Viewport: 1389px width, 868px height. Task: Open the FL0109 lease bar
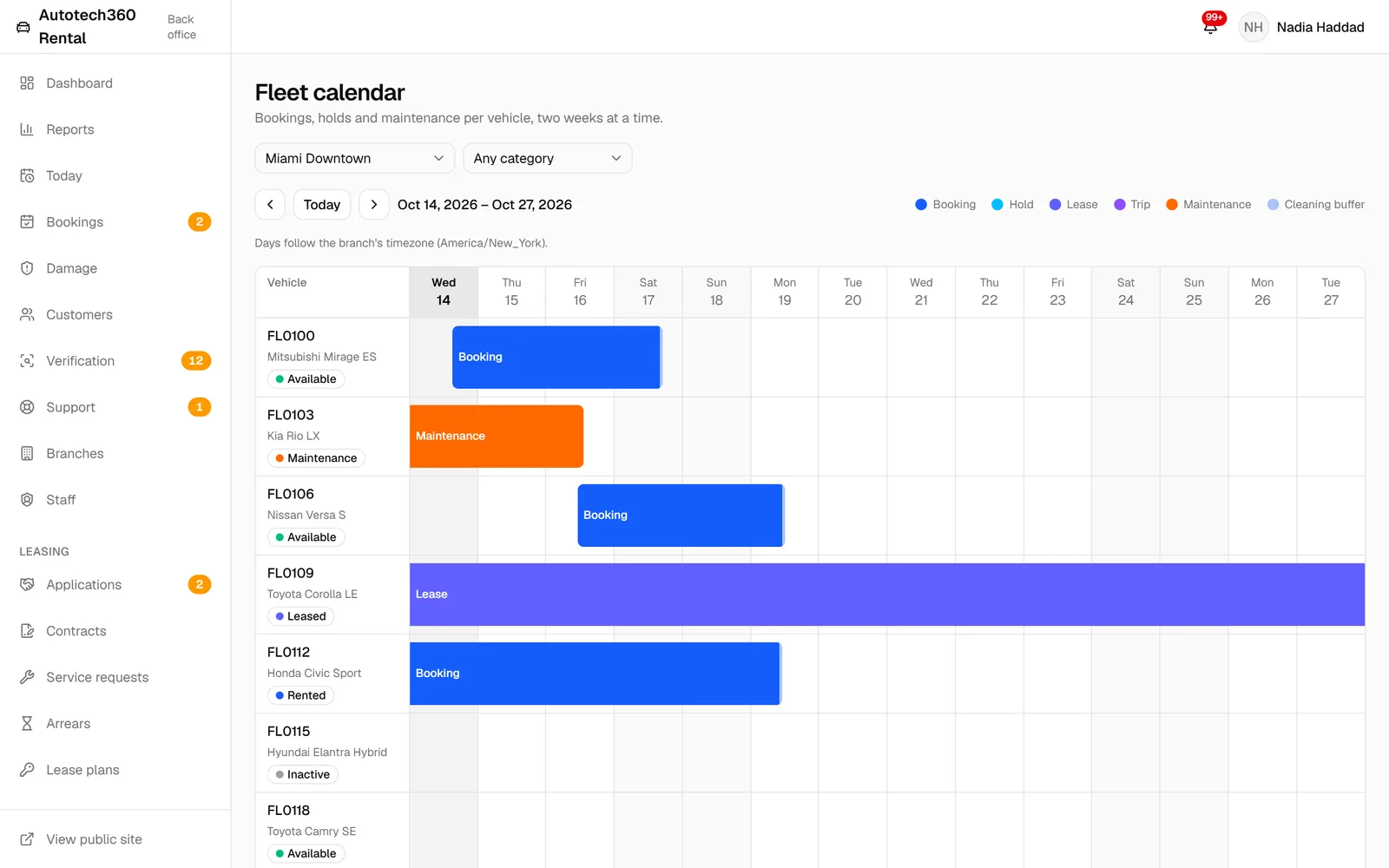coord(887,595)
